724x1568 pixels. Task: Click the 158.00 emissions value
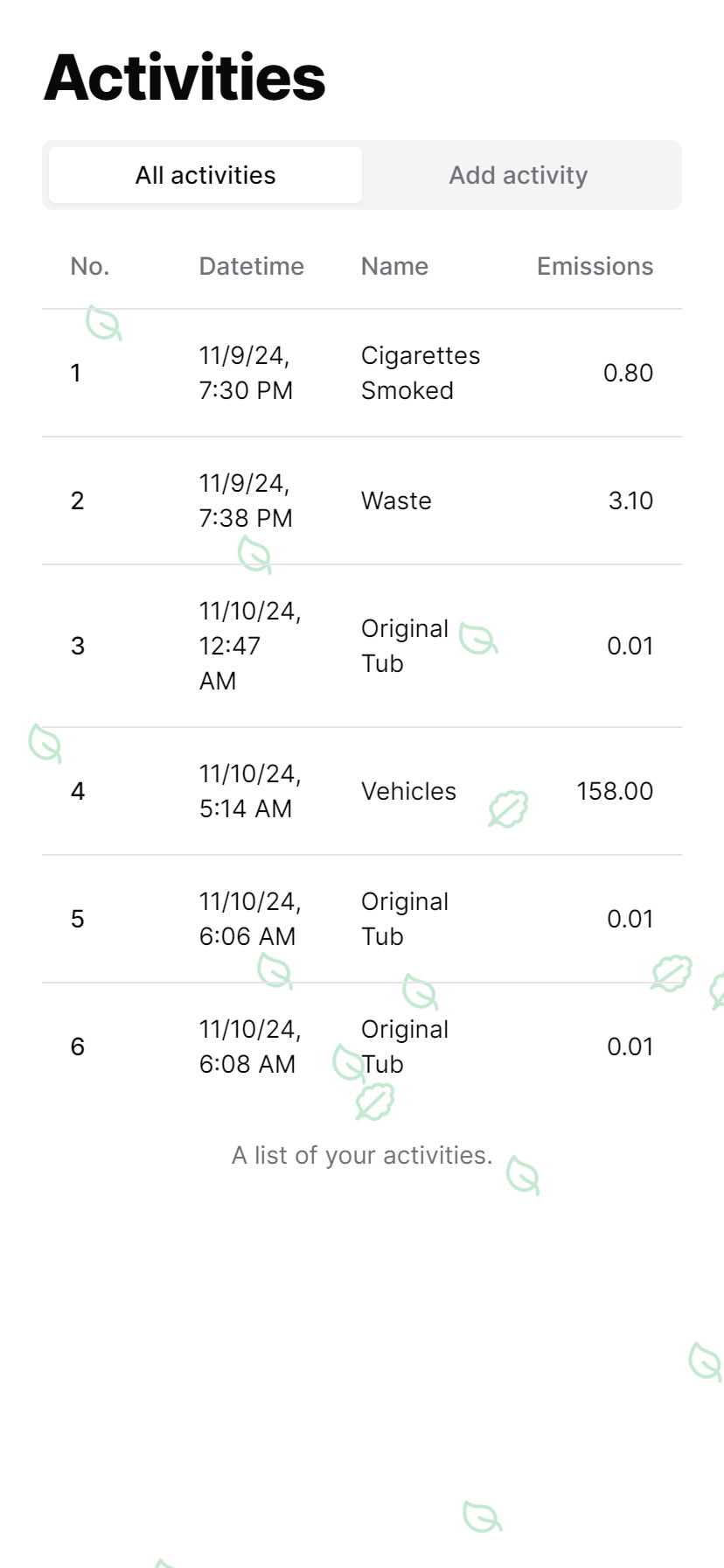point(615,791)
